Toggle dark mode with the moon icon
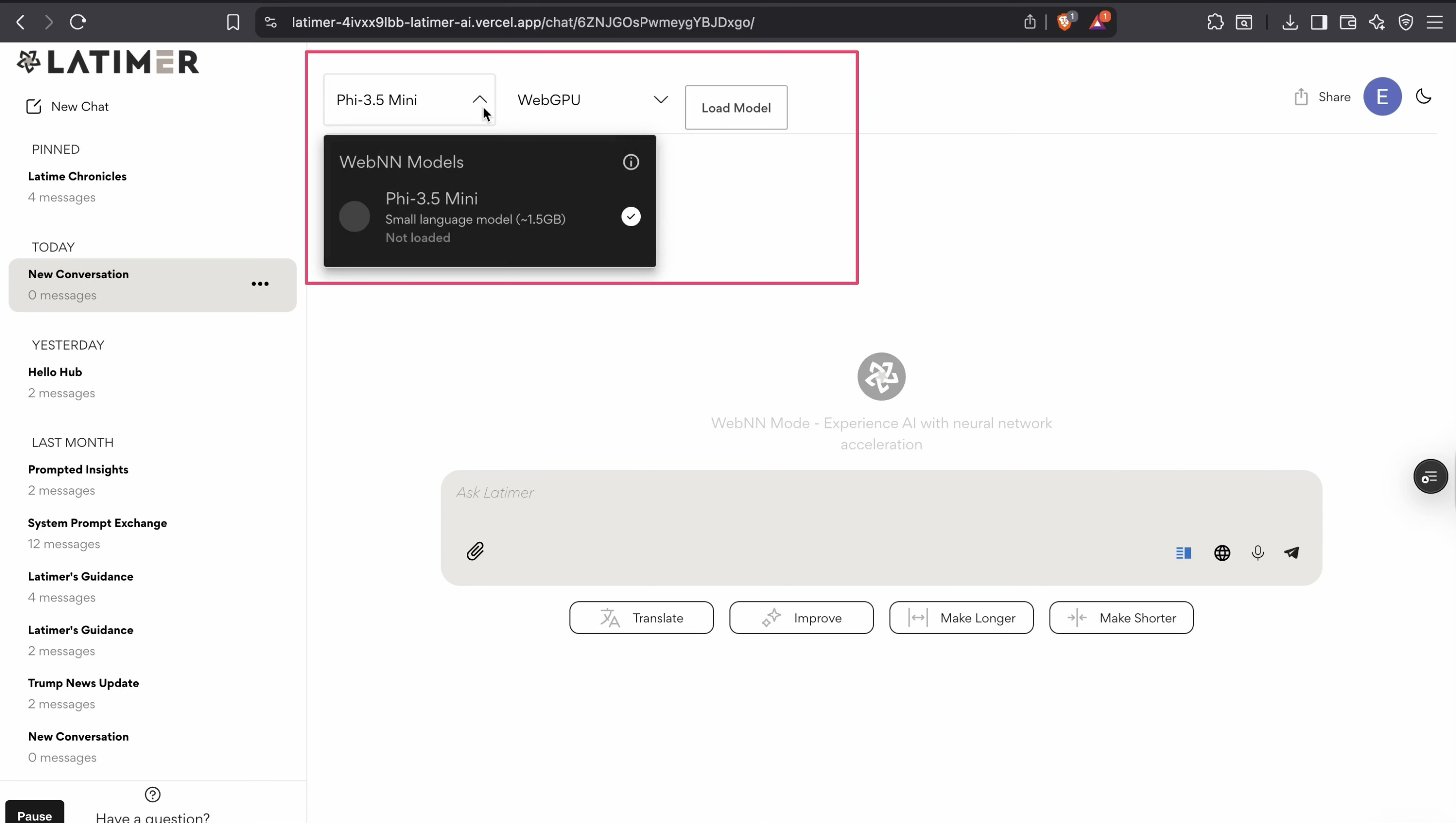This screenshot has width=1456, height=823. 1423,97
